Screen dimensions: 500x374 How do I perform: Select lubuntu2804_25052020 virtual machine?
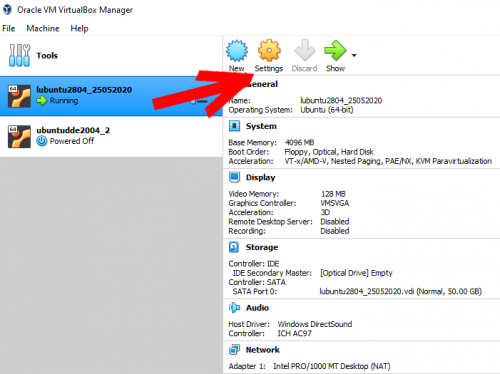pos(111,96)
